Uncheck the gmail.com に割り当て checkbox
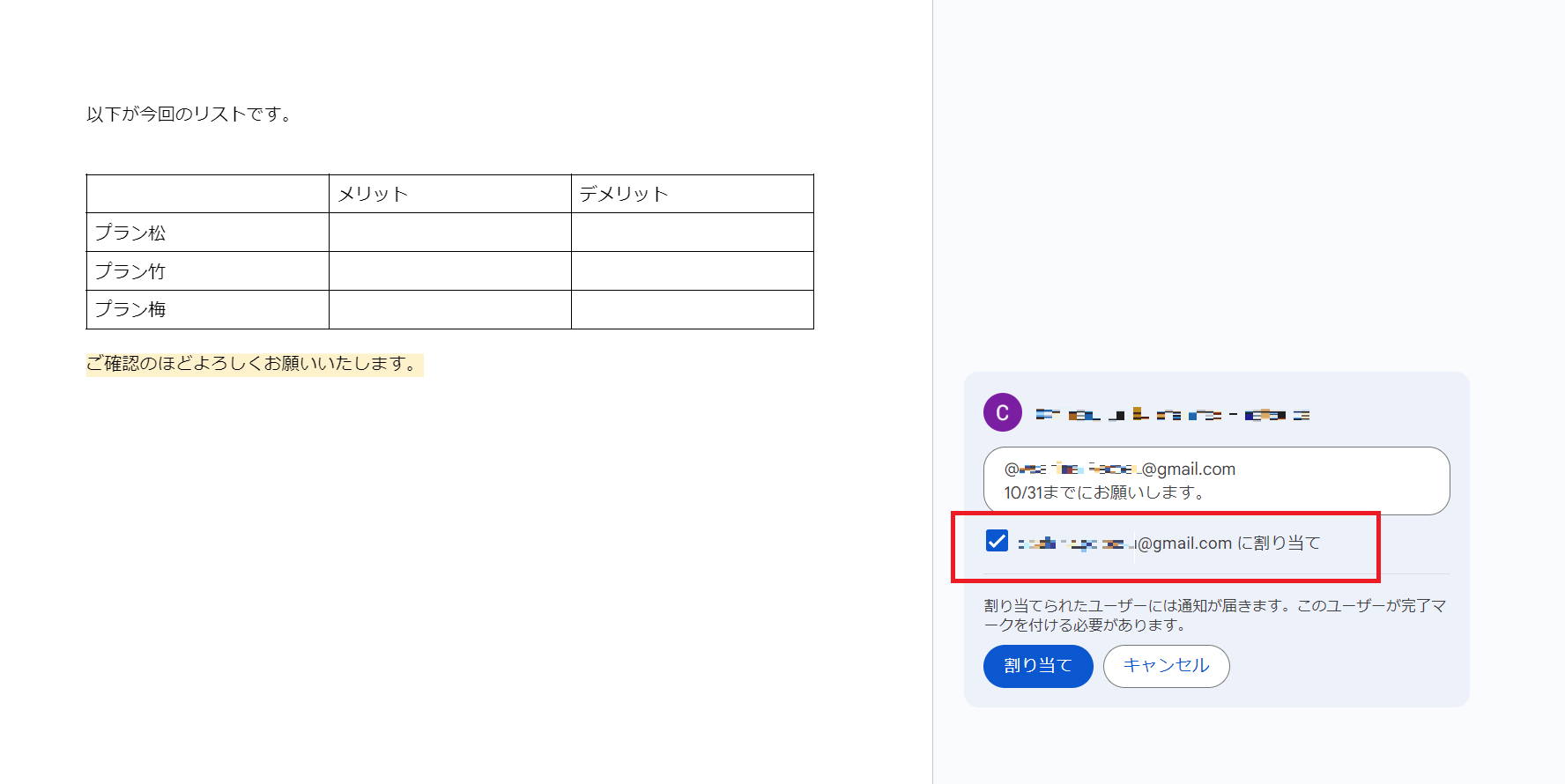Screen dimensions: 1565x784 (997, 541)
